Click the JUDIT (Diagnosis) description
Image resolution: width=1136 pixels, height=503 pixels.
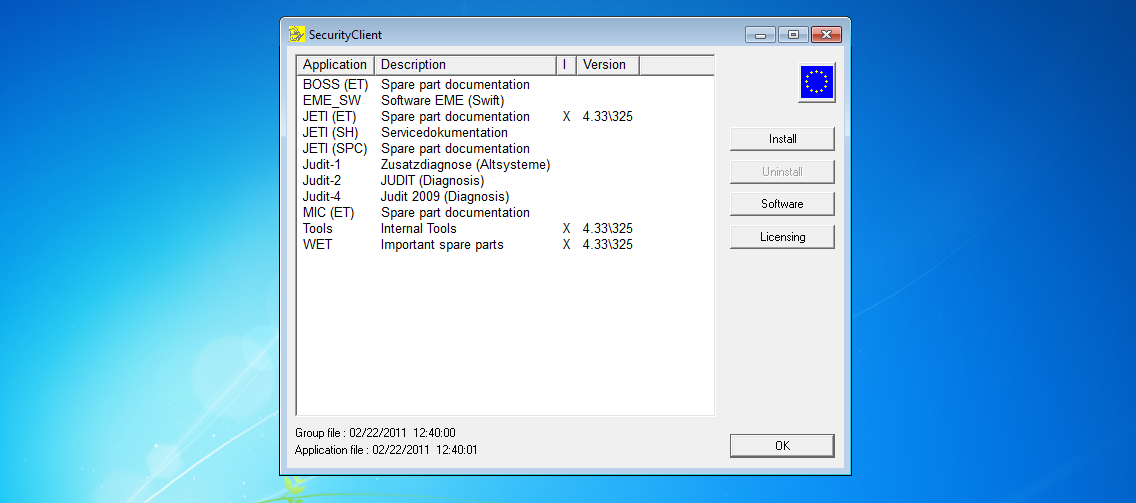point(433,180)
